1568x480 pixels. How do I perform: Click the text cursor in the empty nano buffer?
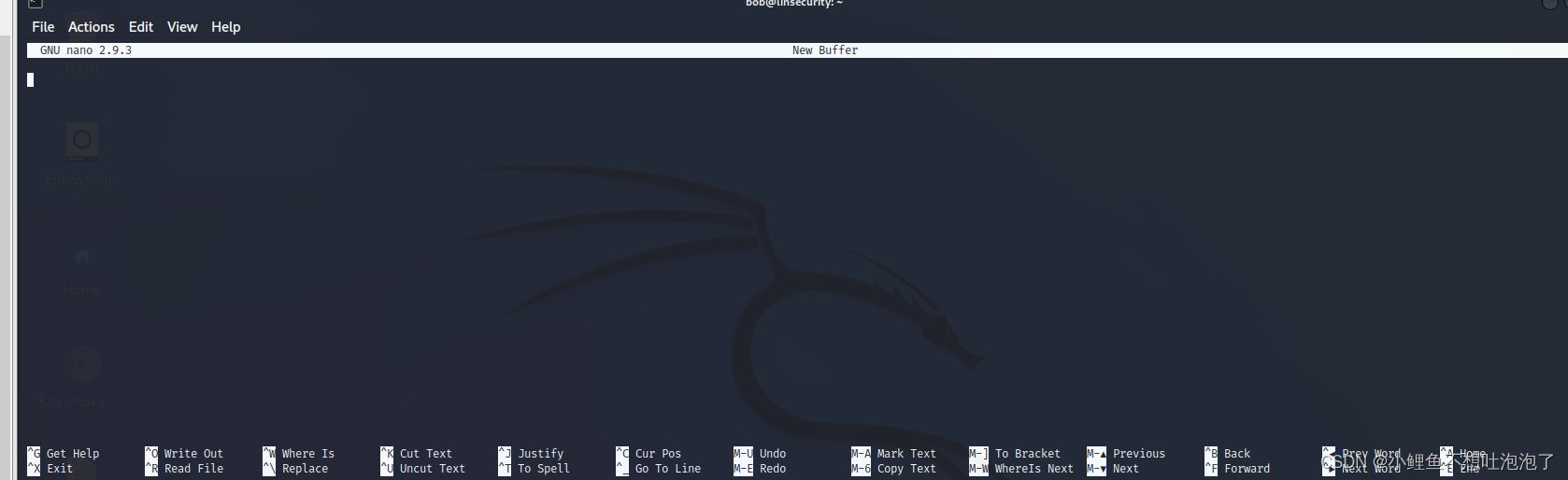point(31,80)
